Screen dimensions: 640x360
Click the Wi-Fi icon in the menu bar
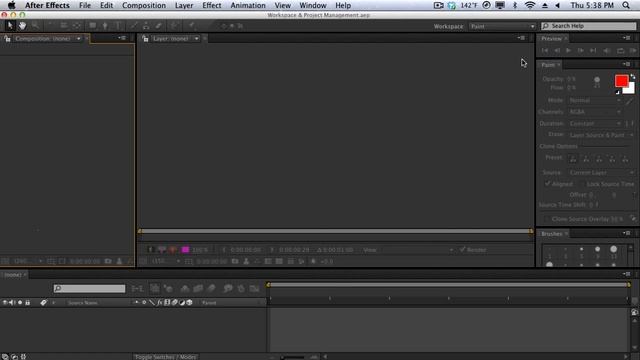click(529, 5)
